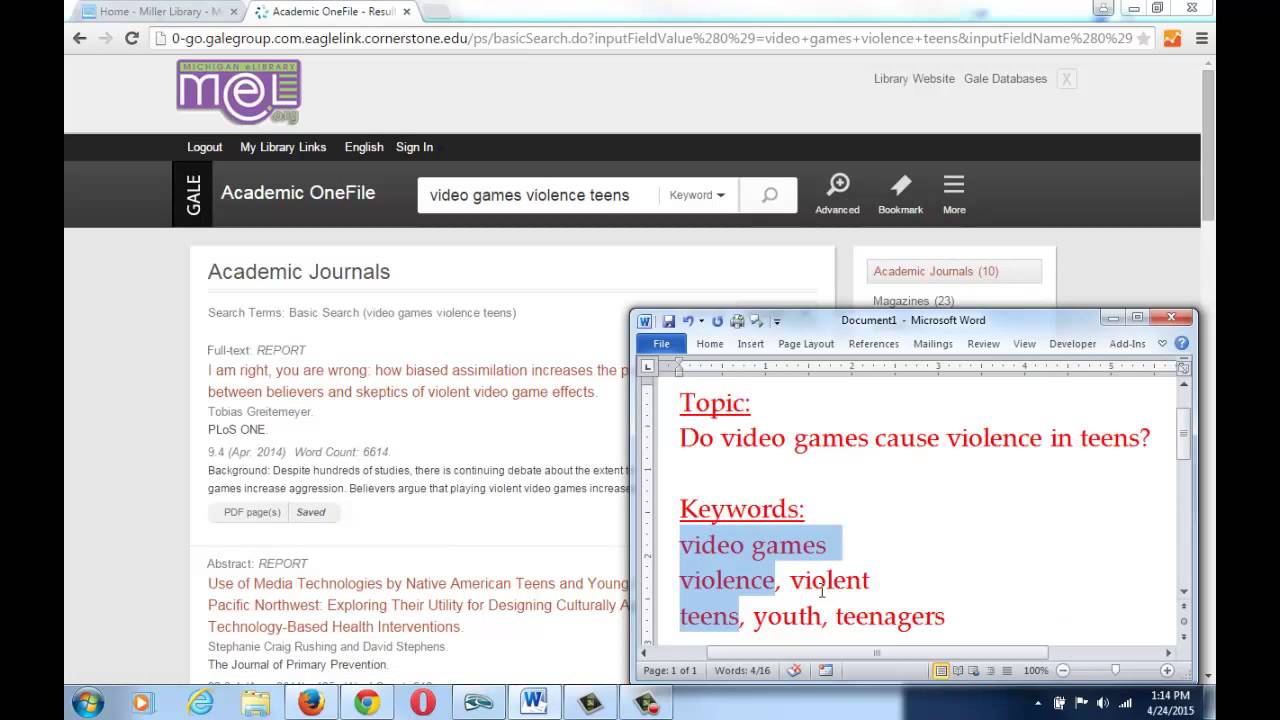The image size is (1280, 720).
Task: Click the Quick Print icon in Word toolbar
Action: pos(737,321)
